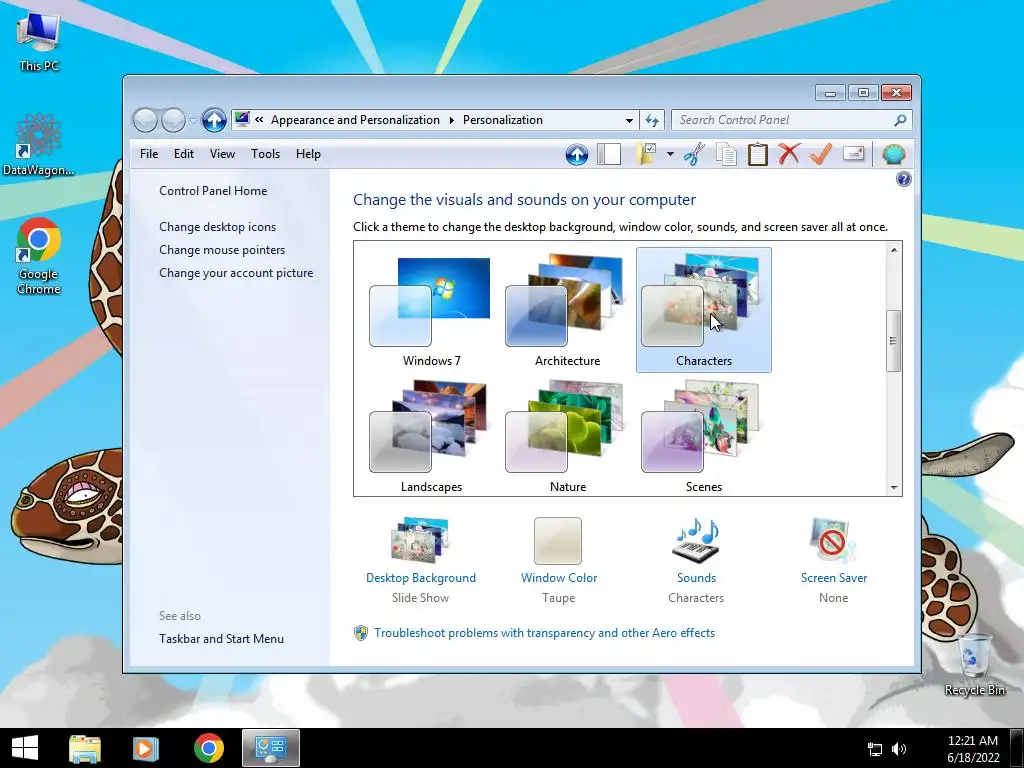Open Change mouse pointers link

pos(222,249)
